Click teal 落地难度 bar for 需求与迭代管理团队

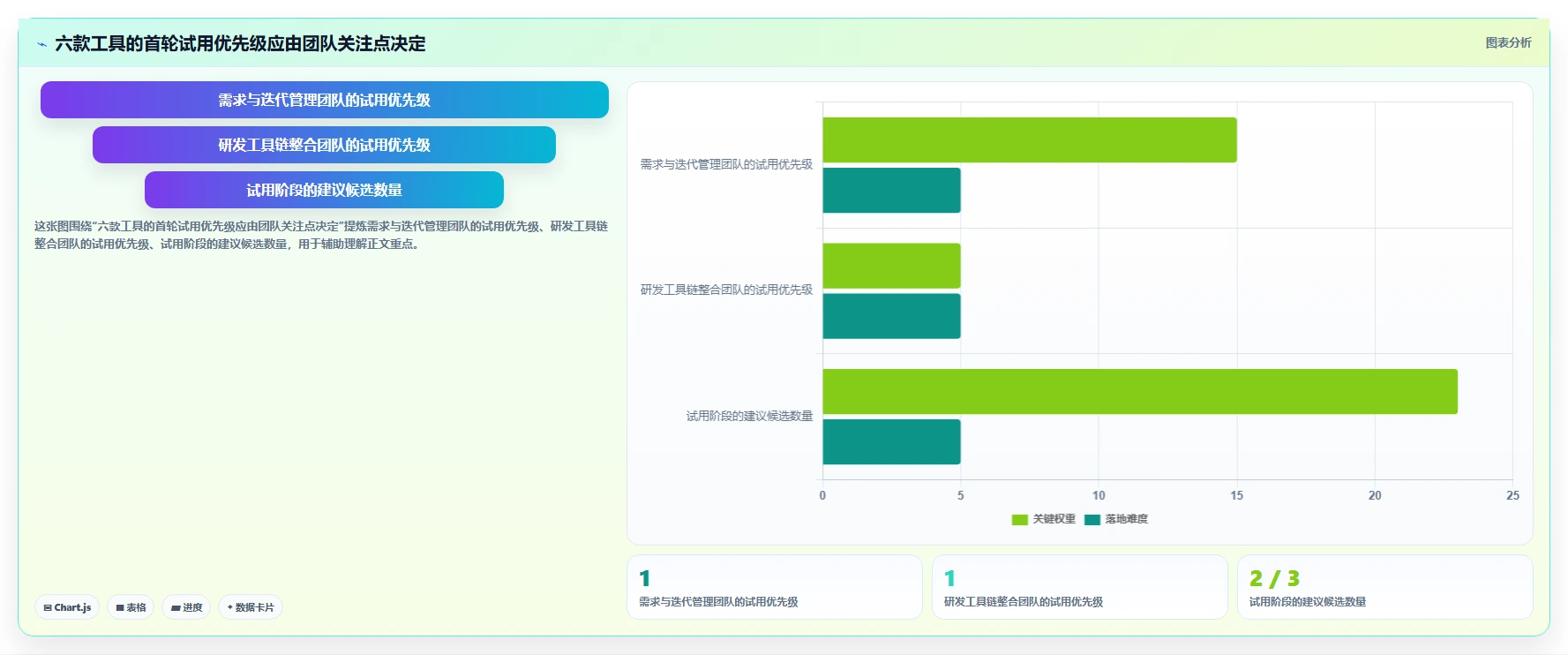pos(891,190)
